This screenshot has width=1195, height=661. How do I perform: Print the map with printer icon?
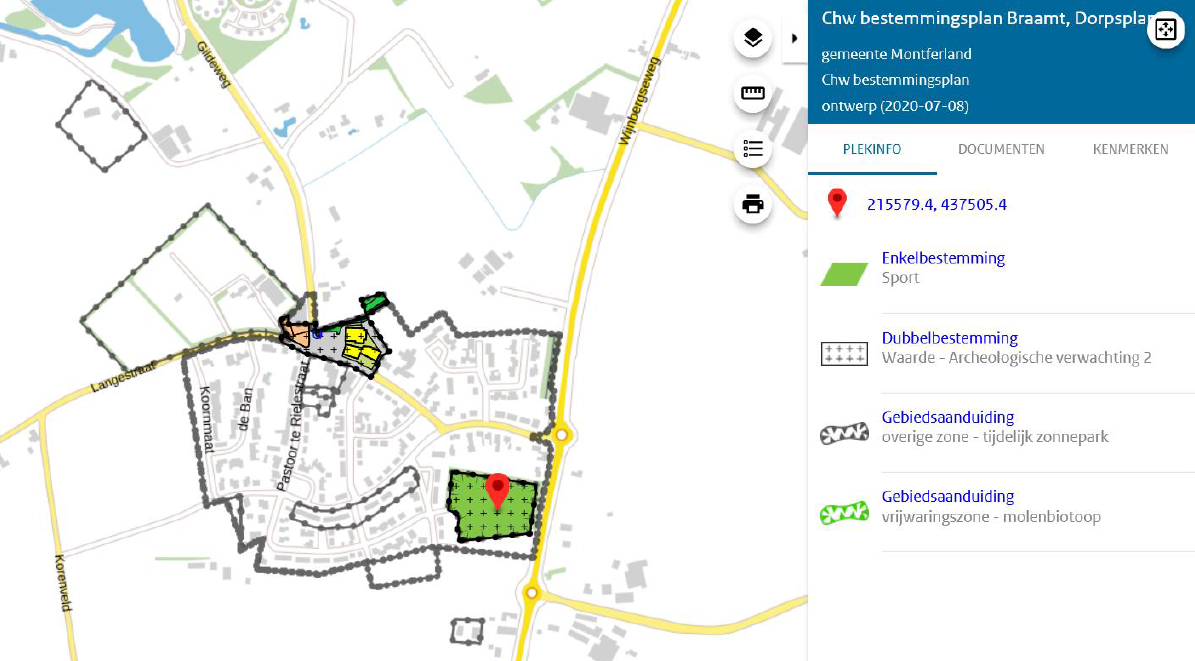(x=753, y=204)
